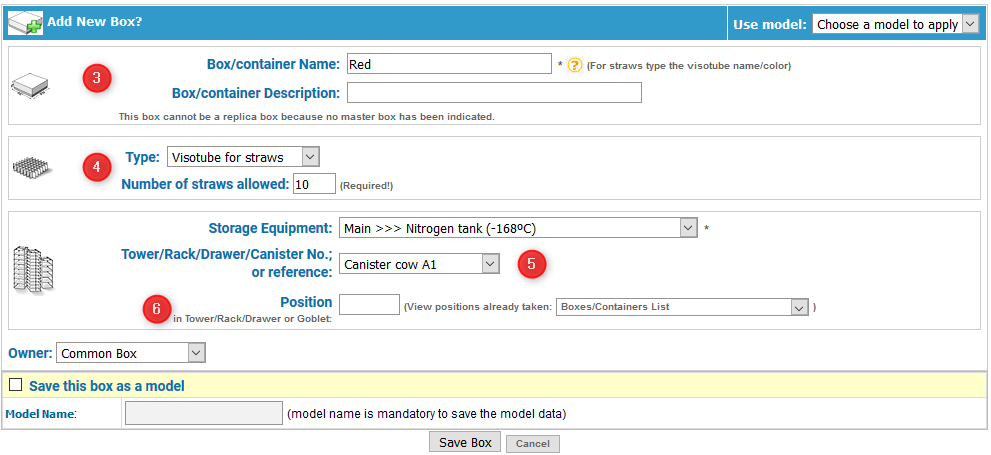
Task: Click the Owner label
Action: pos(30,353)
